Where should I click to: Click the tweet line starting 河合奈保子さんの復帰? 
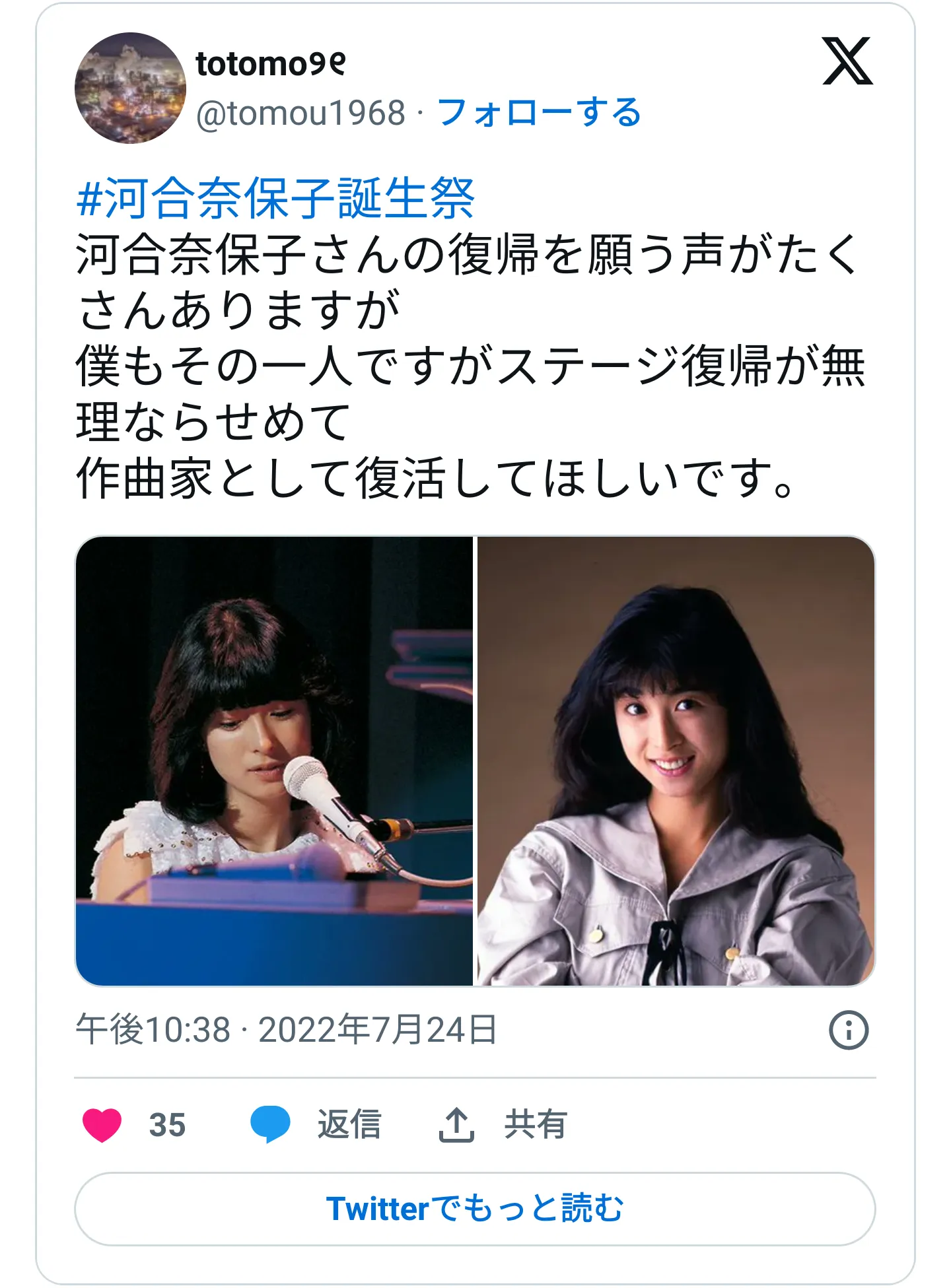point(468,255)
